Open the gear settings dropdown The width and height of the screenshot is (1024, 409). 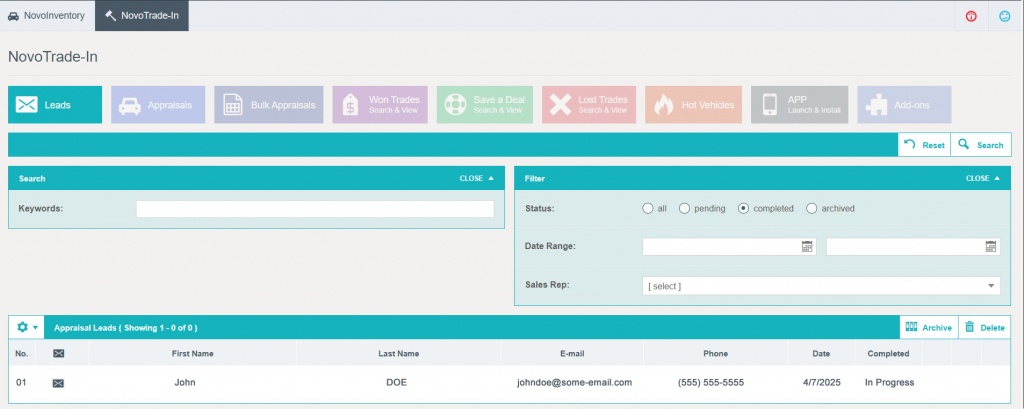(27, 327)
